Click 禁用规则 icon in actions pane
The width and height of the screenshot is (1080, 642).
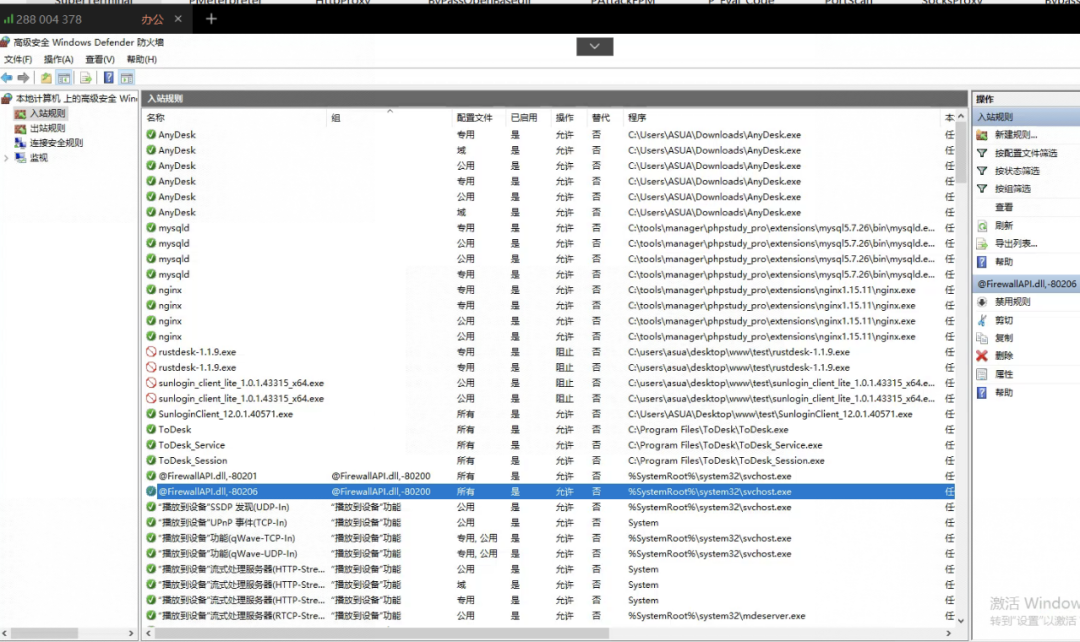982,302
